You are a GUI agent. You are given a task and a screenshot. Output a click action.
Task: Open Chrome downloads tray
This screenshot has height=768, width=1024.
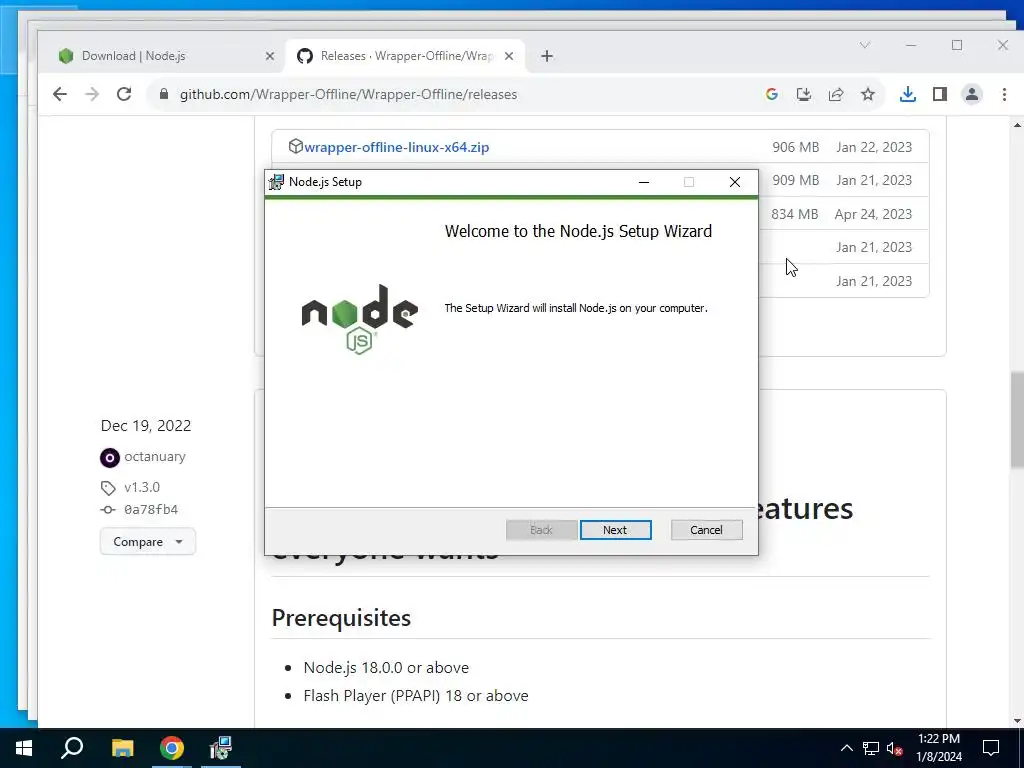click(x=907, y=94)
